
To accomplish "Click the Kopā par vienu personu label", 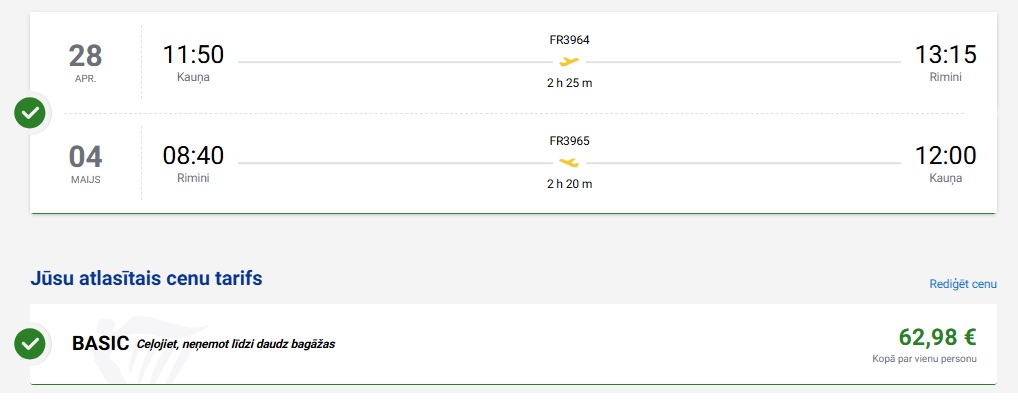I will pos(924,359).
